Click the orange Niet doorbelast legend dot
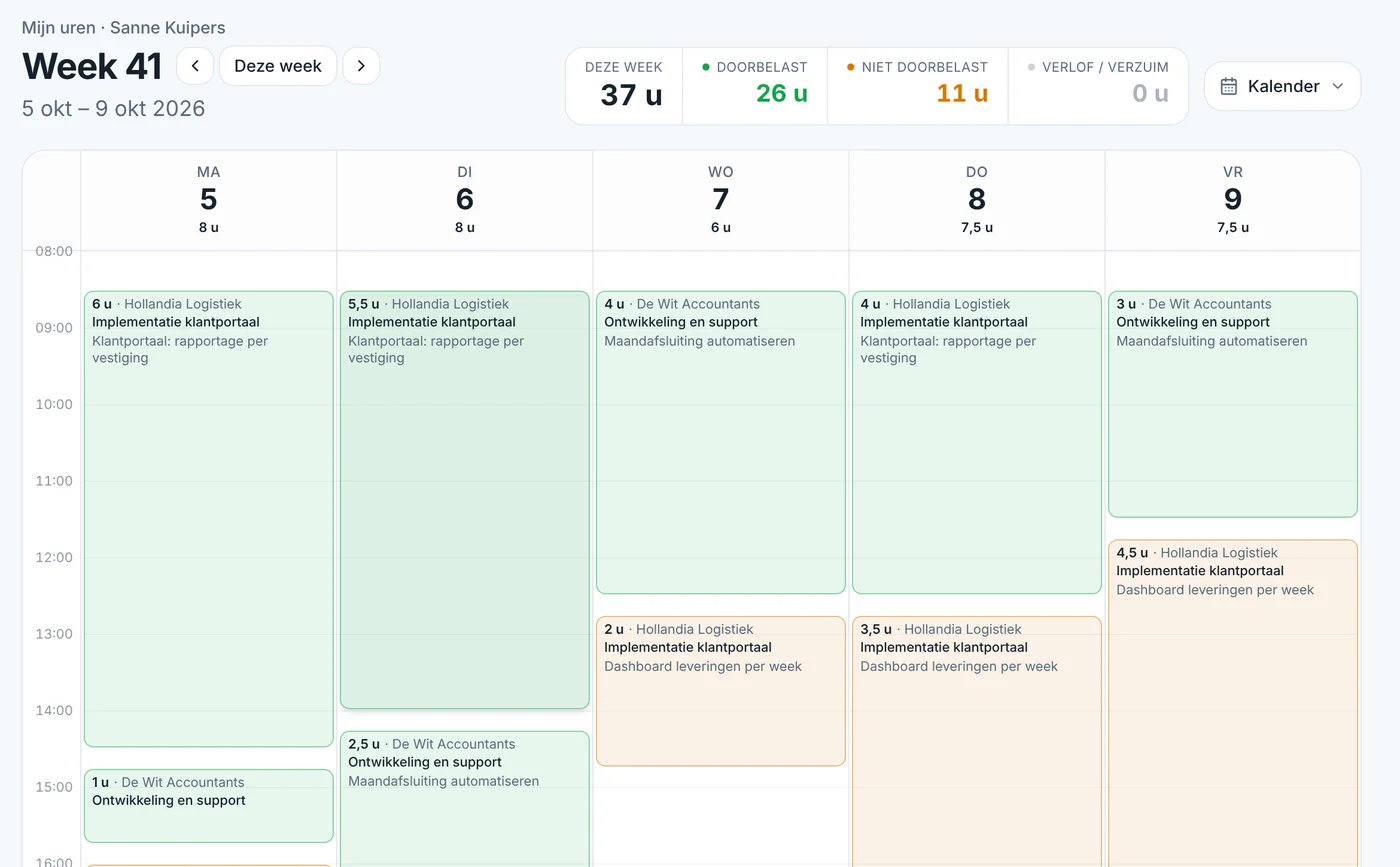 coord(851,67)
